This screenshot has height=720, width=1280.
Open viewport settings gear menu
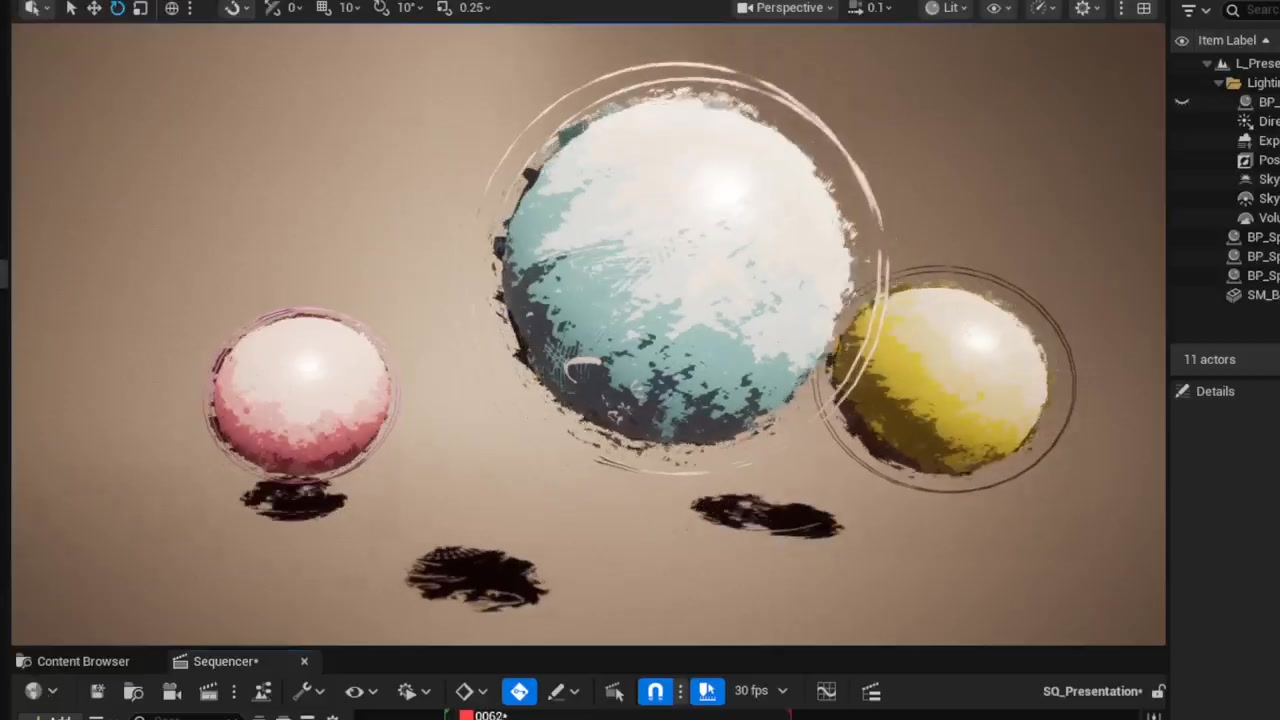point(1087,8)
